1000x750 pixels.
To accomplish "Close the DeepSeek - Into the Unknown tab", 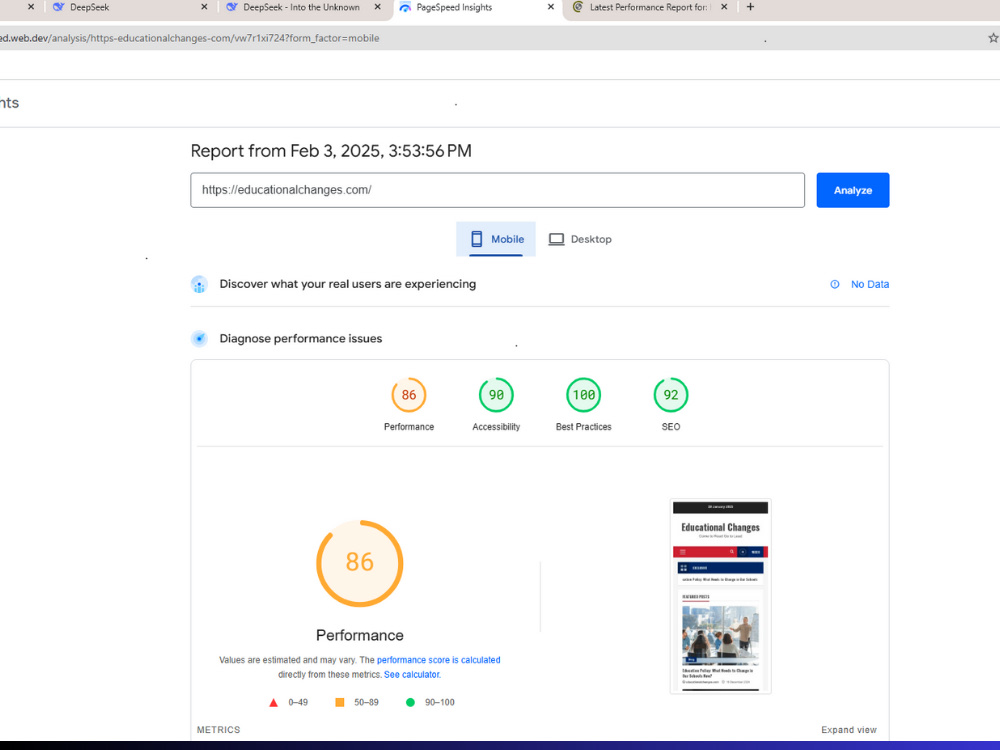I will coord(378,7).
